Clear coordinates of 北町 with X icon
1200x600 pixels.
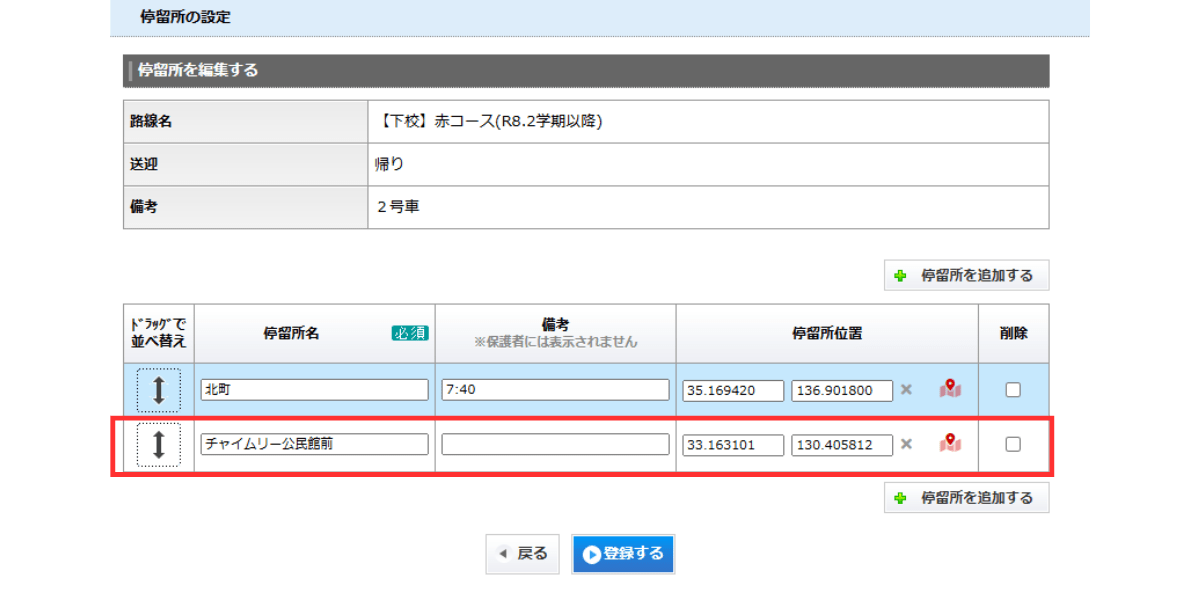pyautogui.click(x=906, y=390)
